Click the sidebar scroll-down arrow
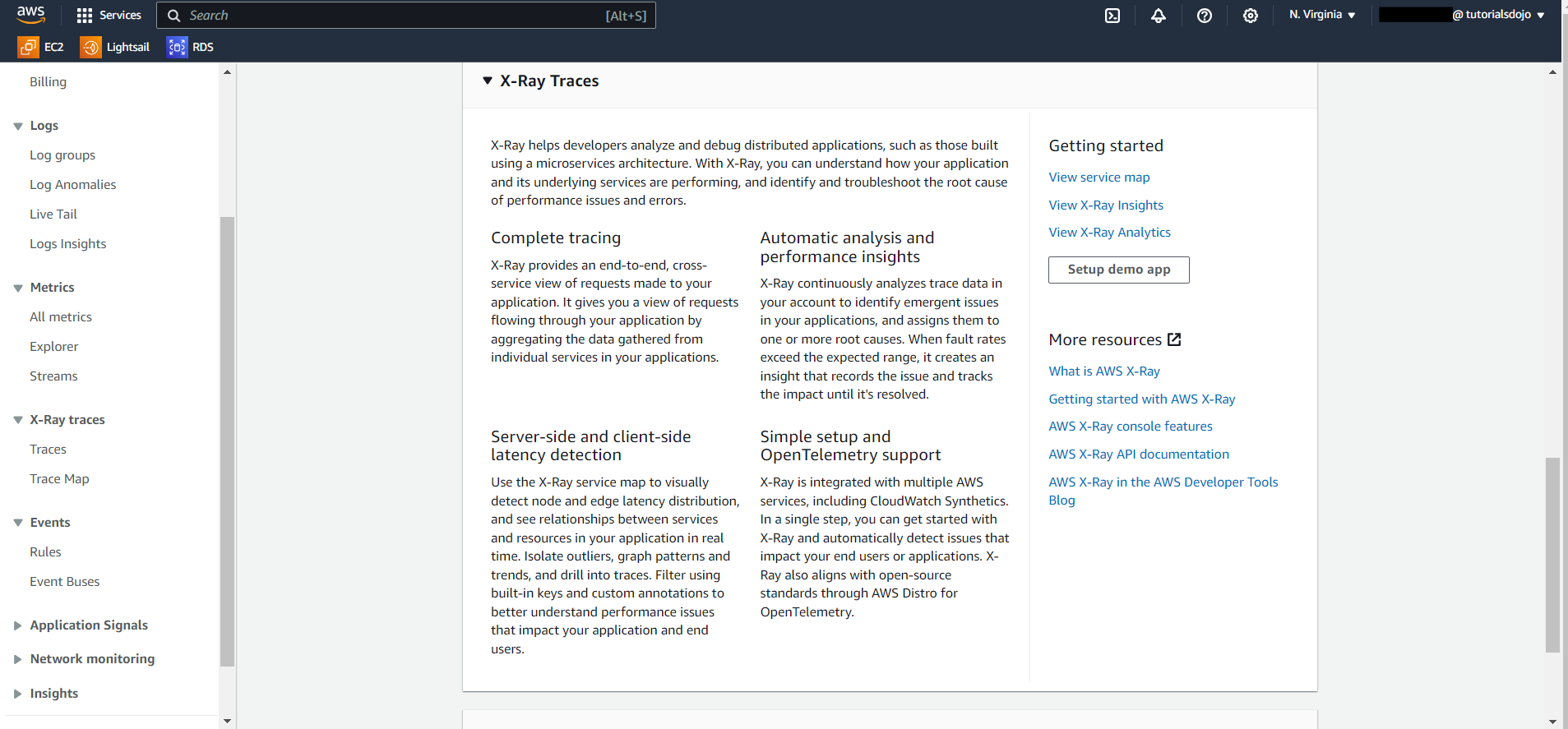The height and width of the screenshot is (729, 1568). pos(227,722)
